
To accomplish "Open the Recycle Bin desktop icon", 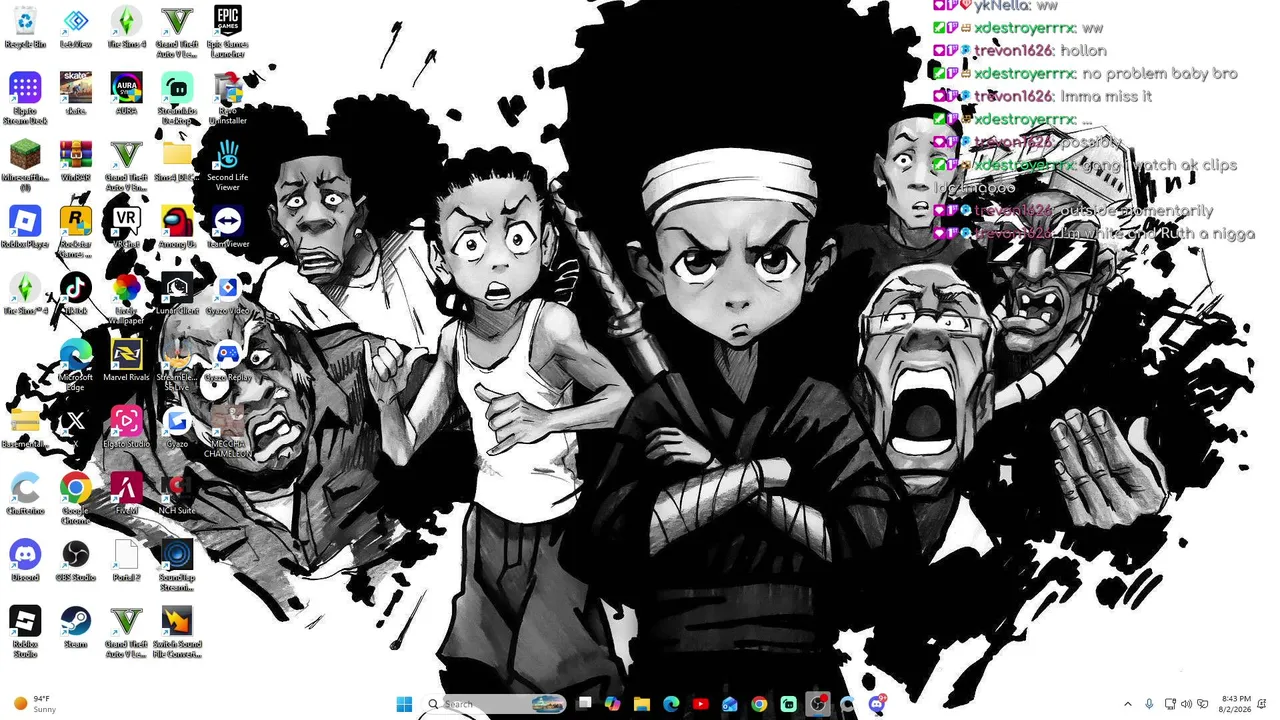I will 25,27.
